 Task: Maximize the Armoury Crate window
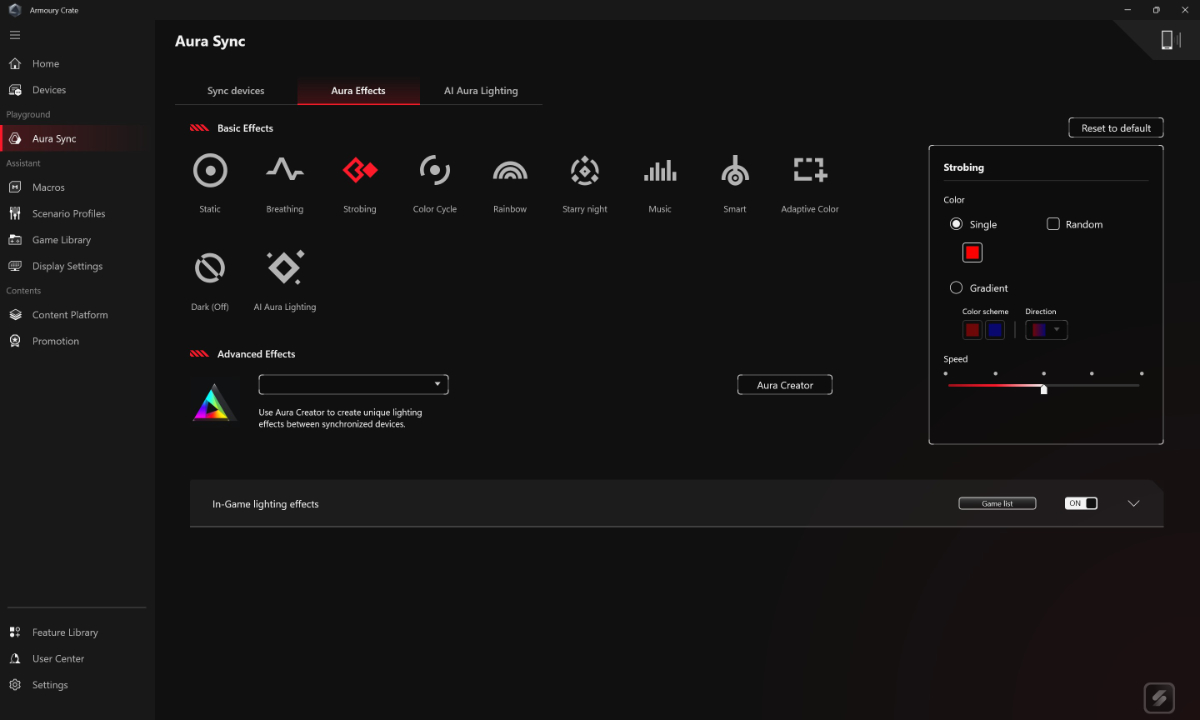click(1156, 10)
